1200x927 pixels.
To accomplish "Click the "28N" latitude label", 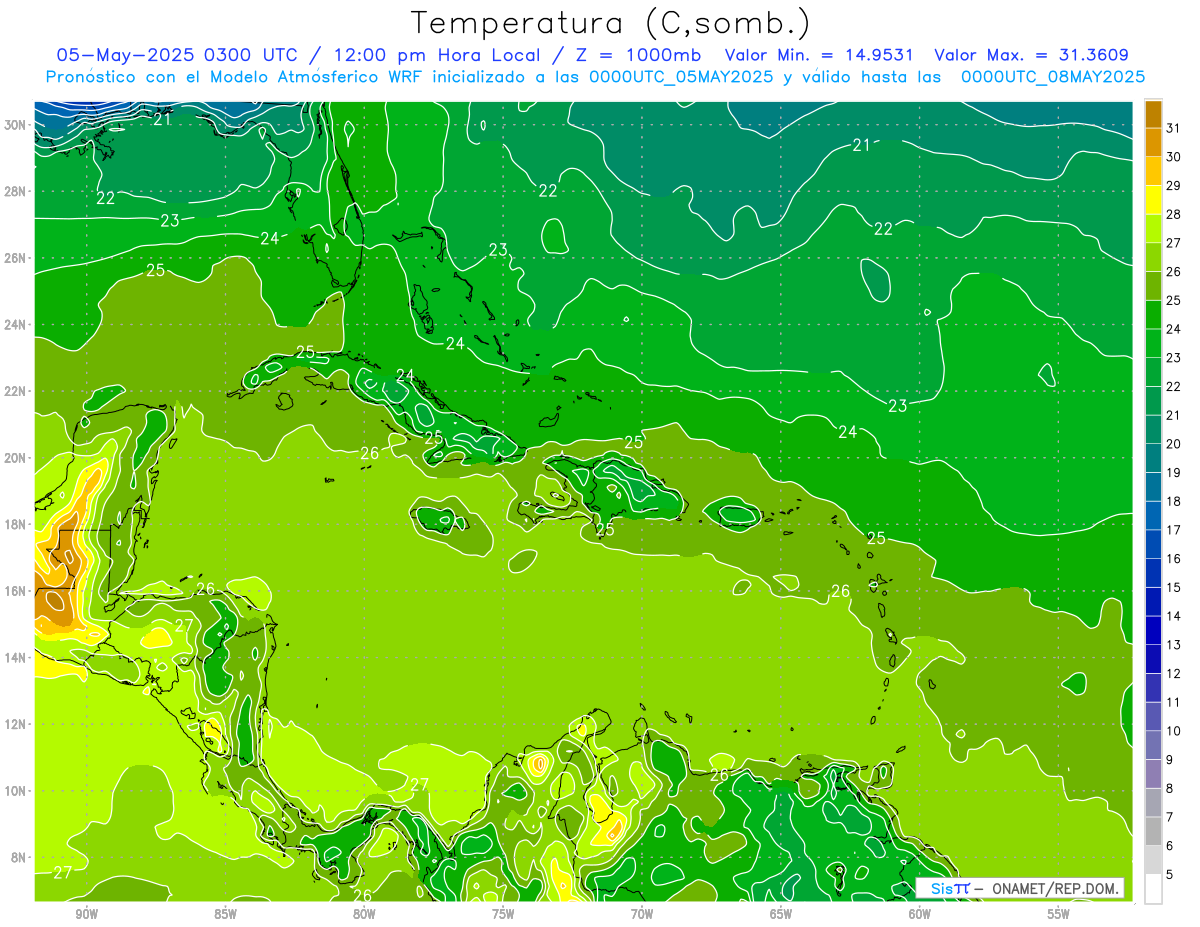I will [15, 191].
